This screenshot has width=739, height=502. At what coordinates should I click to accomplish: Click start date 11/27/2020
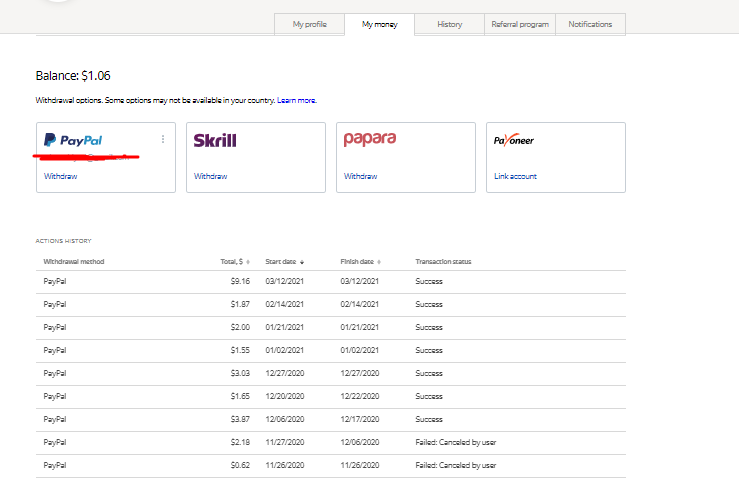coord(285,443)
